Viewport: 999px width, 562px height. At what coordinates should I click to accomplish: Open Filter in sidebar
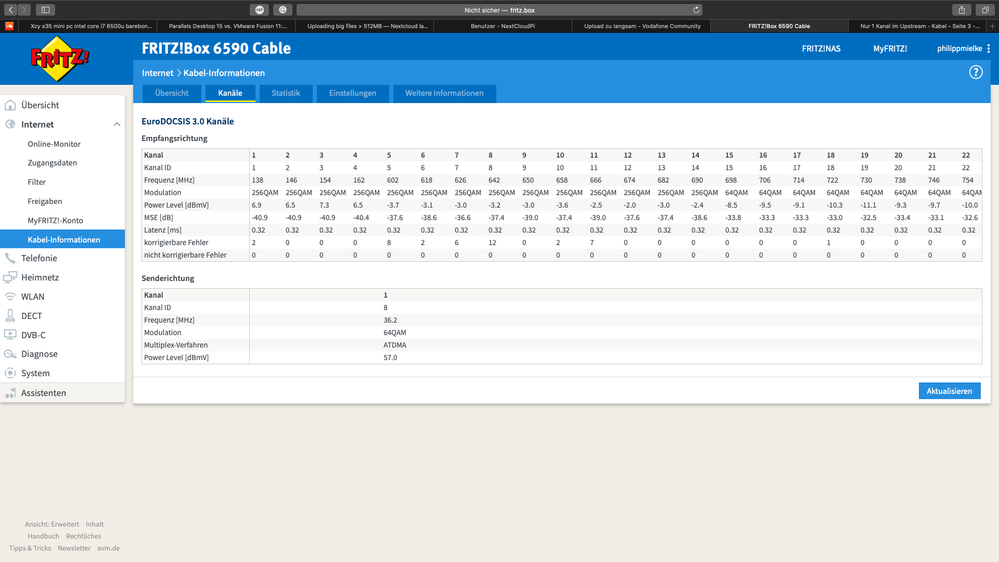(36, 182)
